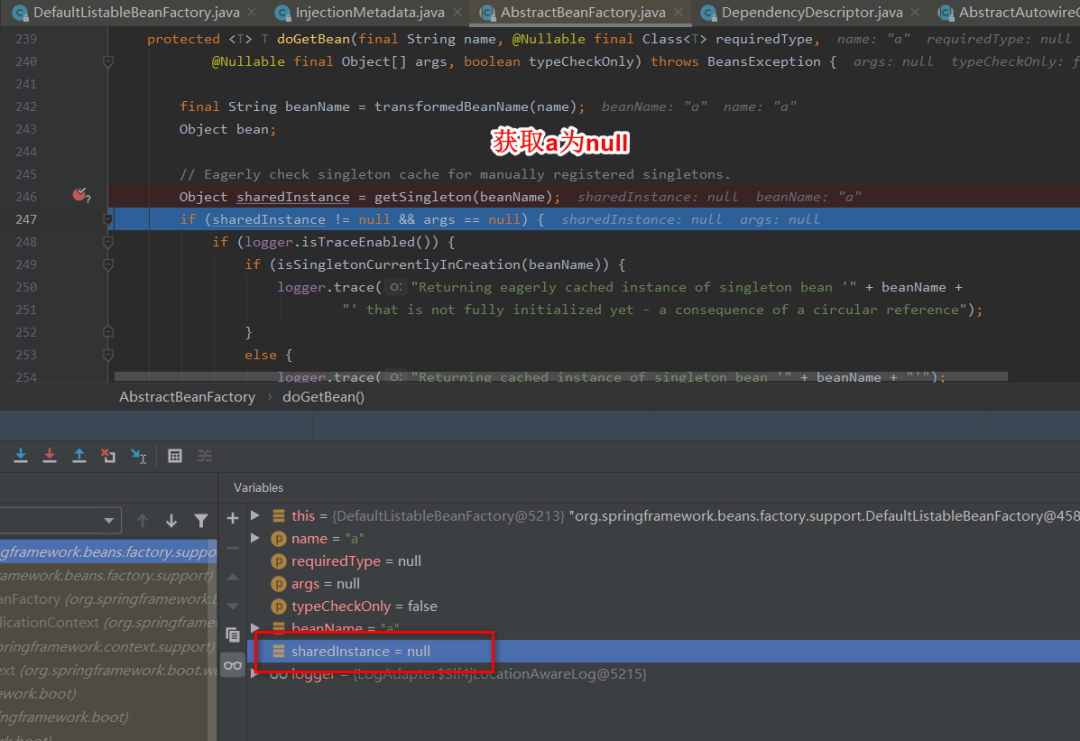Collapse the code fold marker at line 248
Screen dimensions: 1080x741
108,242
